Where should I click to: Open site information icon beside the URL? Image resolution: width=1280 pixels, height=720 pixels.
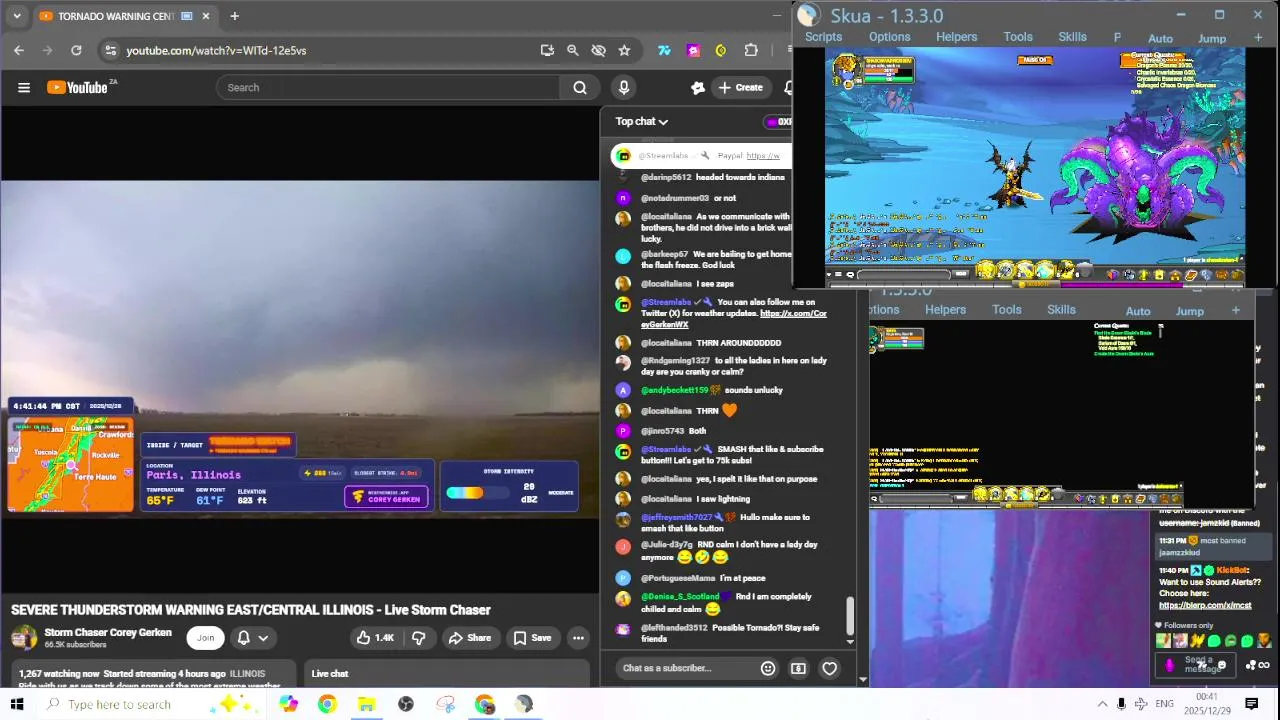click(111, 50)
